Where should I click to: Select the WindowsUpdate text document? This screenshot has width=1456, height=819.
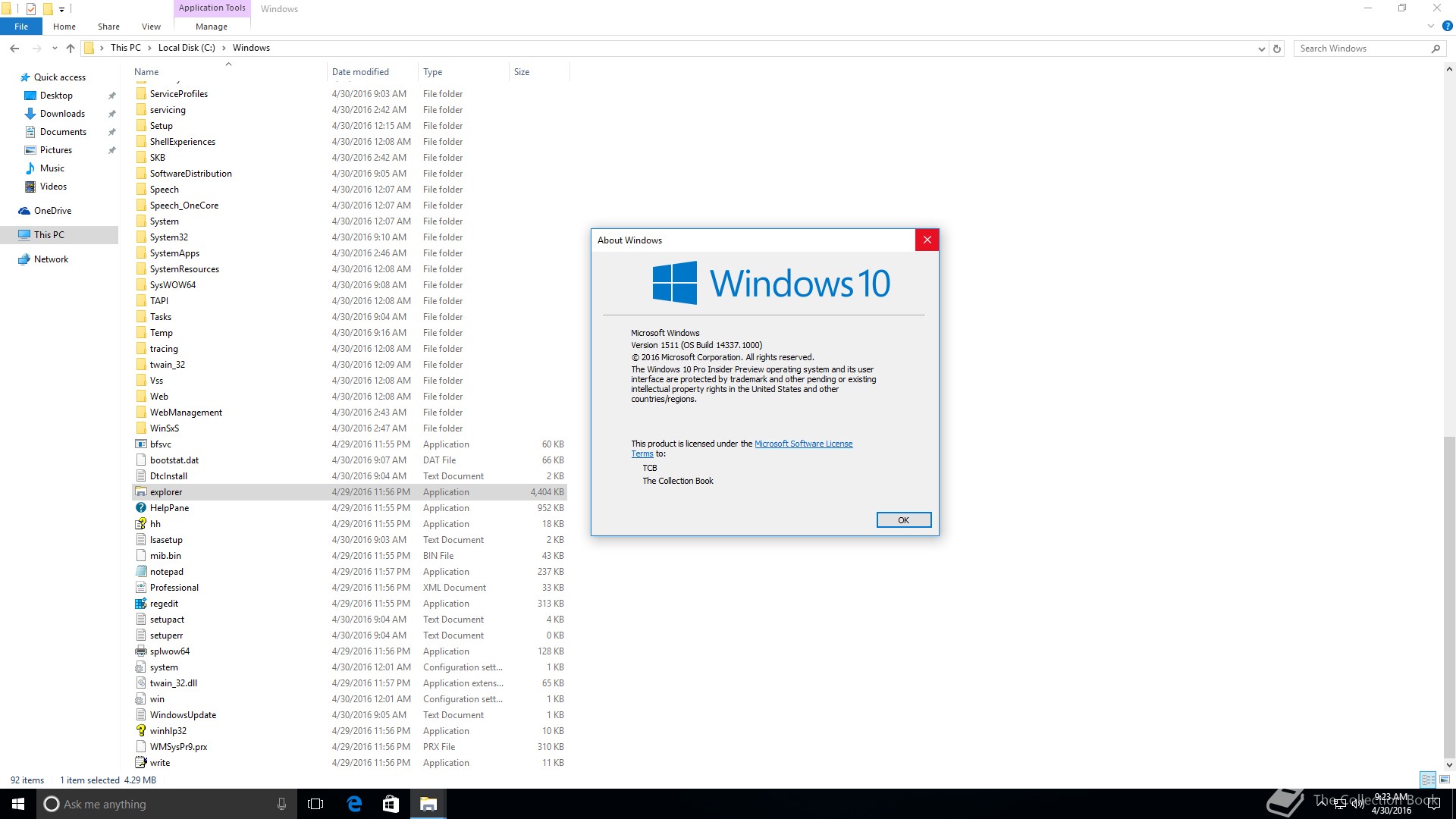183,715
